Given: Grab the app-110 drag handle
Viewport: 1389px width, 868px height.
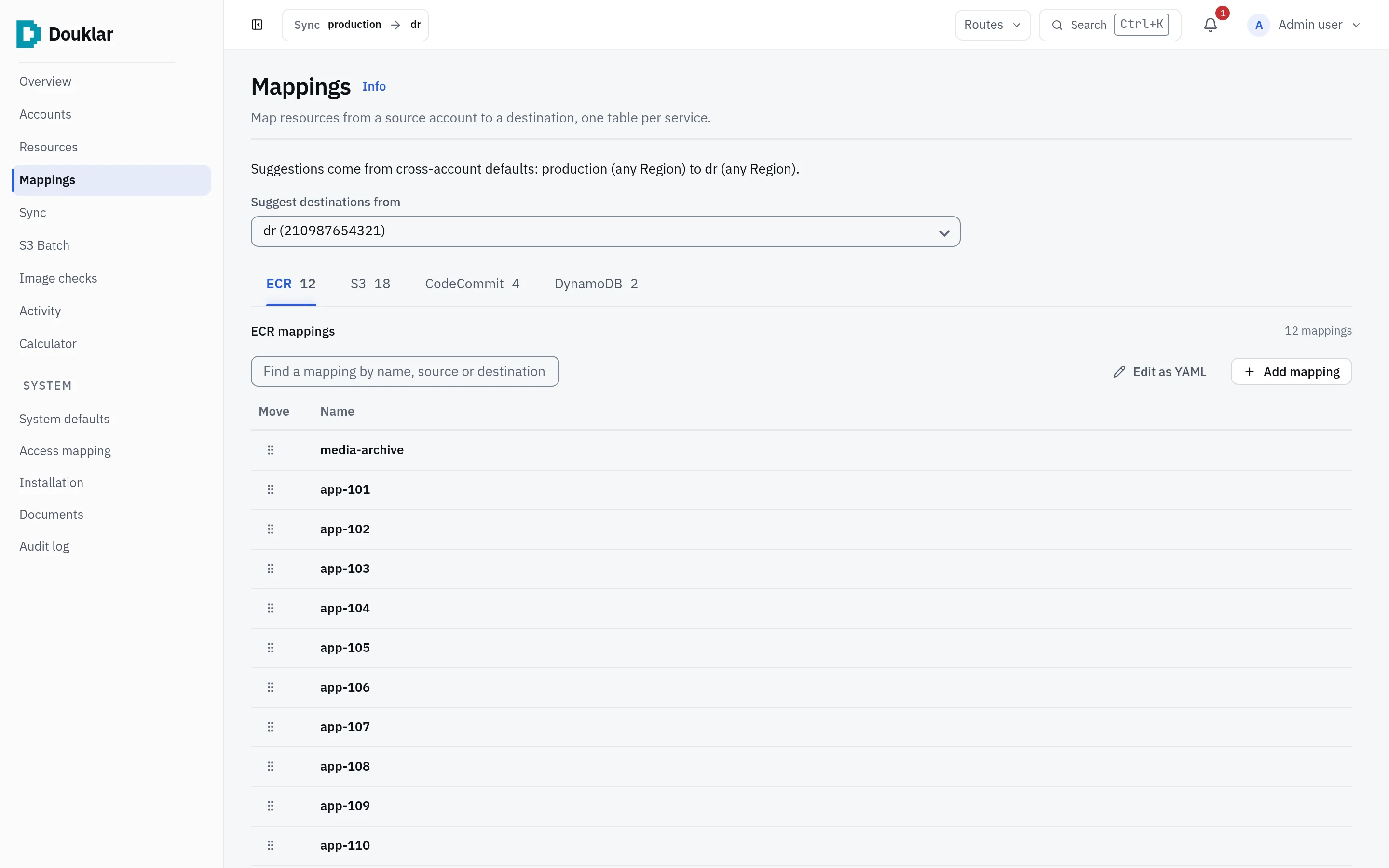Looking at the screenshot, I should [271, 846].
